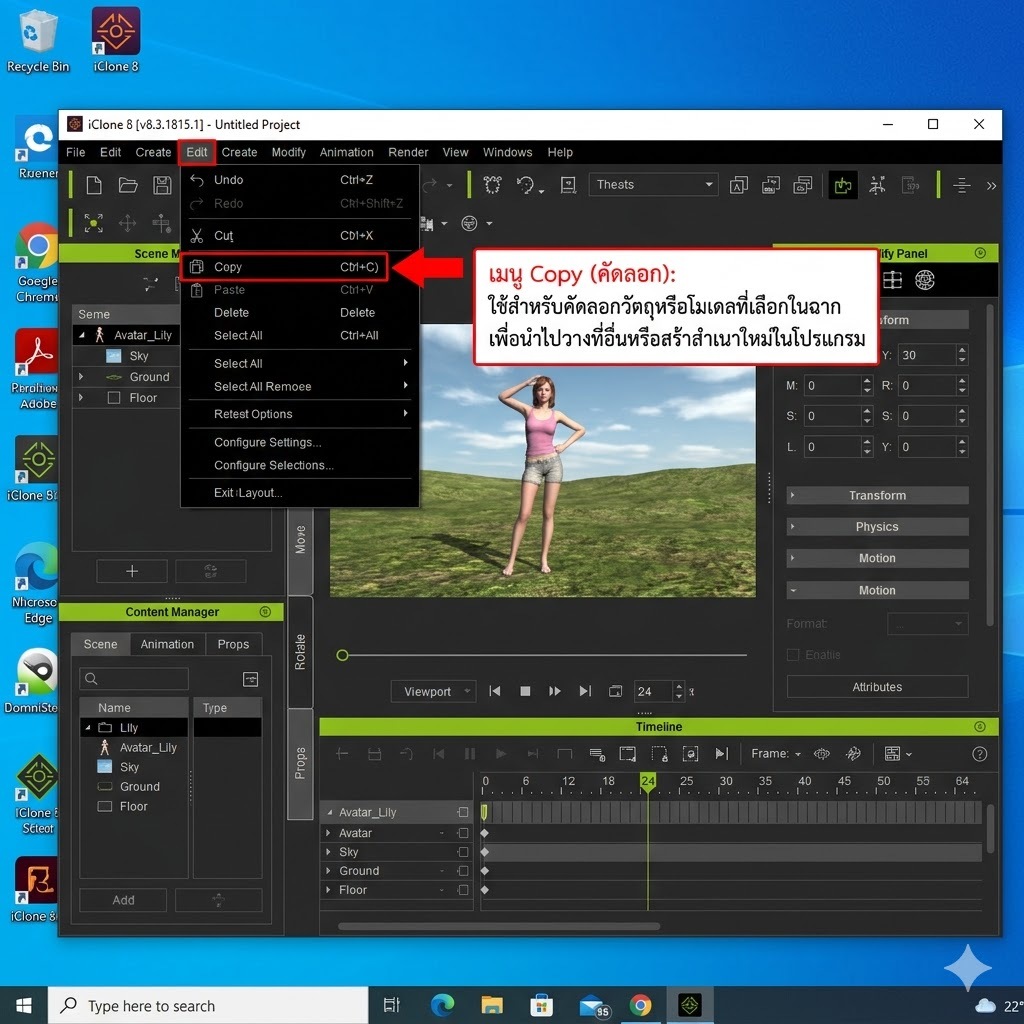Click the Content Manager search magnifier icon
The width and height of the screenshot is (1024, 1024).
(x=91, y=679)
